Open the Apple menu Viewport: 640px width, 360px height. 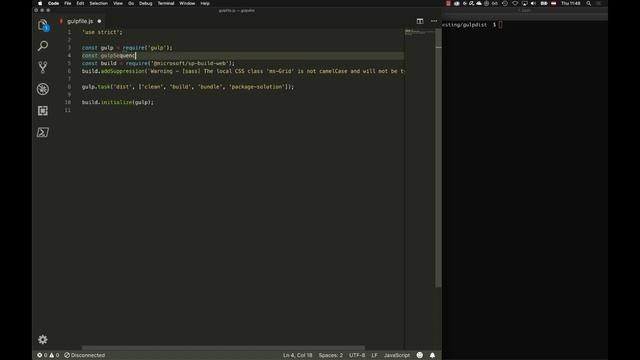(40, 3)
